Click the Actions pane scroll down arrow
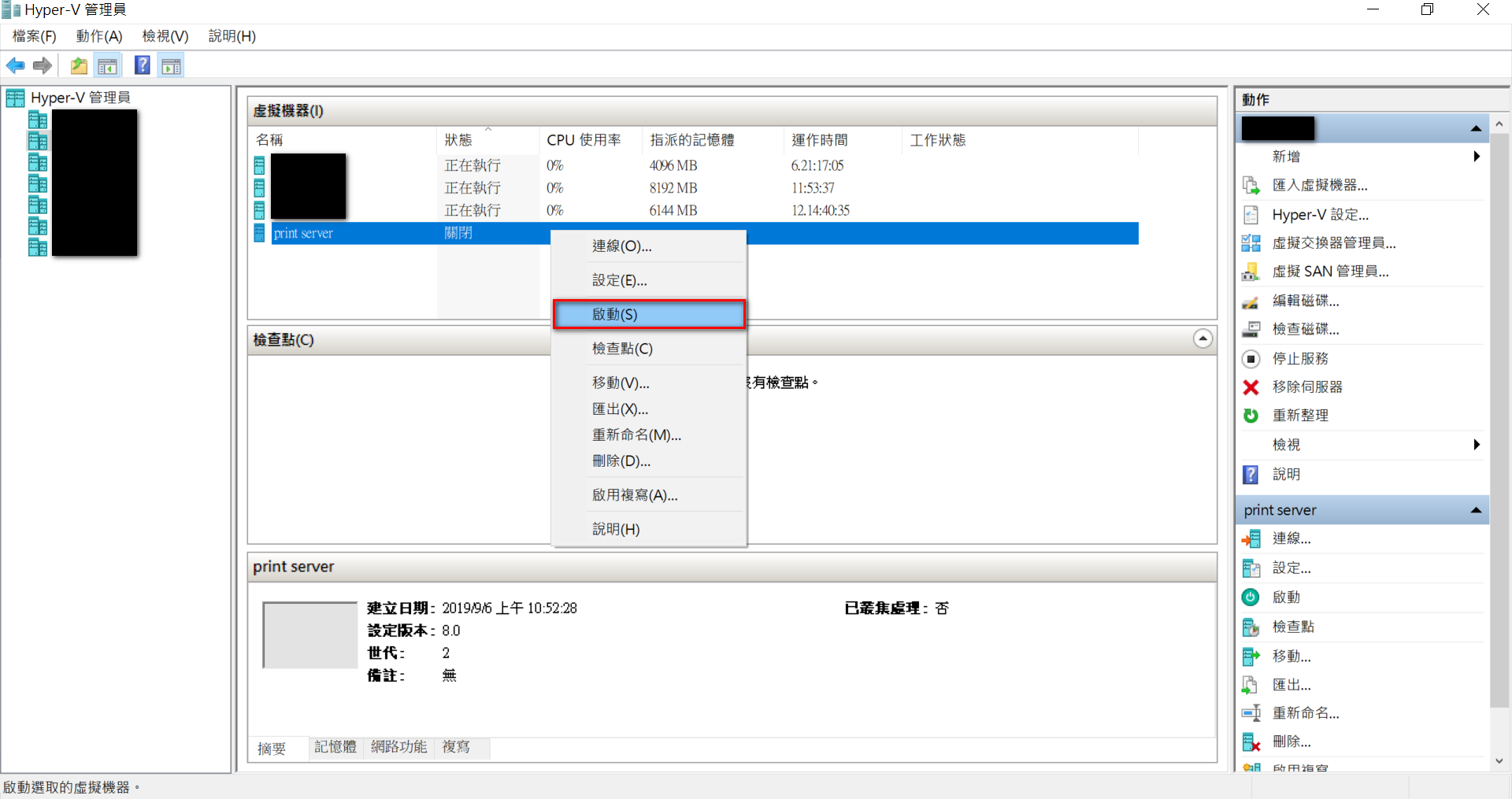Viewport: 1512px width, 799px height. click(1499, 761)
